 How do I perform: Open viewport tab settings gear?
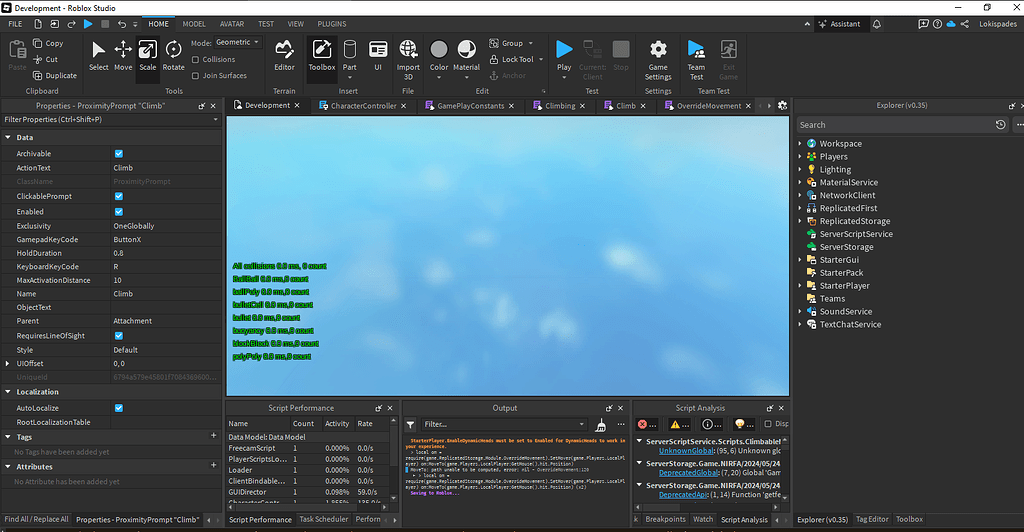[x=782, y=105]
